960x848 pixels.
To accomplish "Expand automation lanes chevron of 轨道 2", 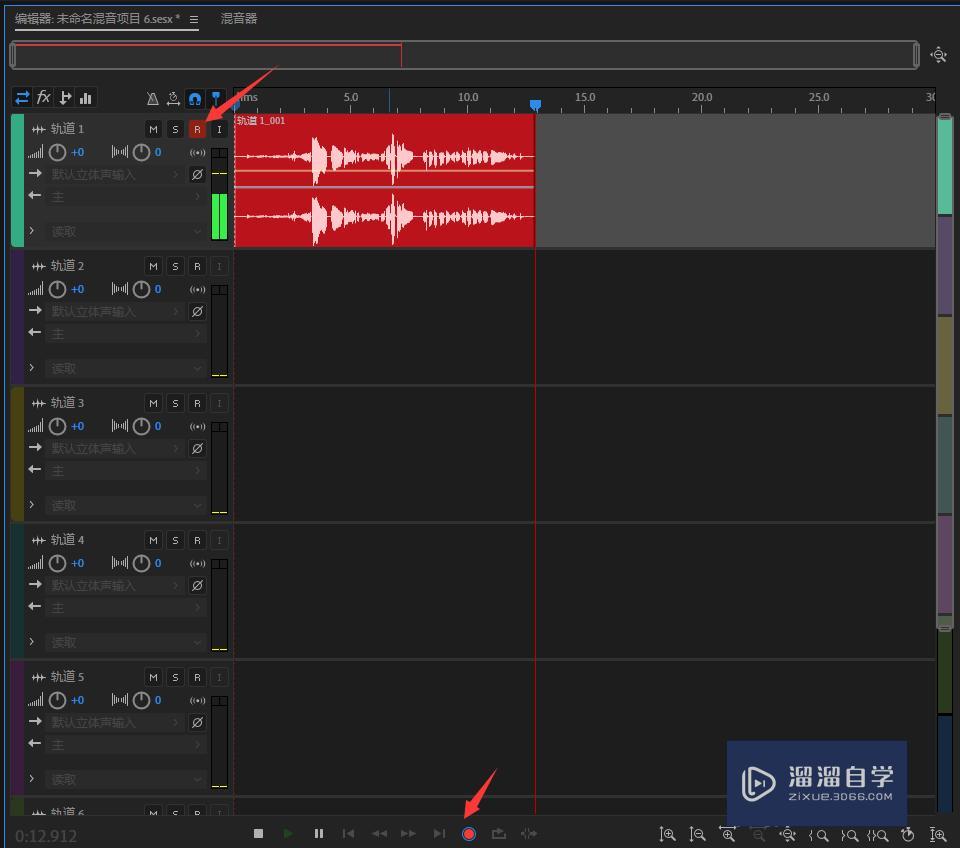I will (32, 367).
